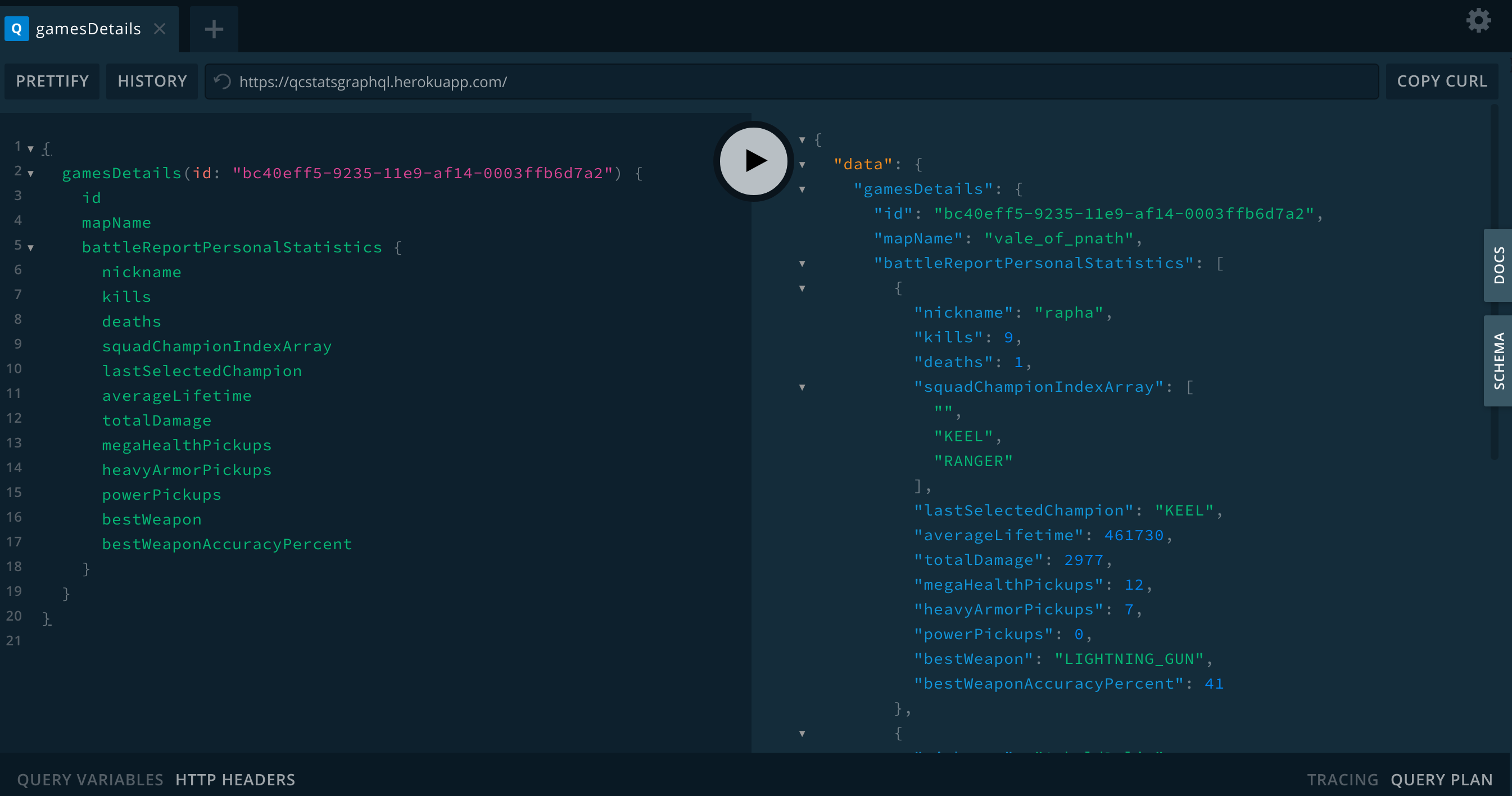
Task: Click "KEEL" lastSelectedChampion value
Action: tap(1184, 510)
